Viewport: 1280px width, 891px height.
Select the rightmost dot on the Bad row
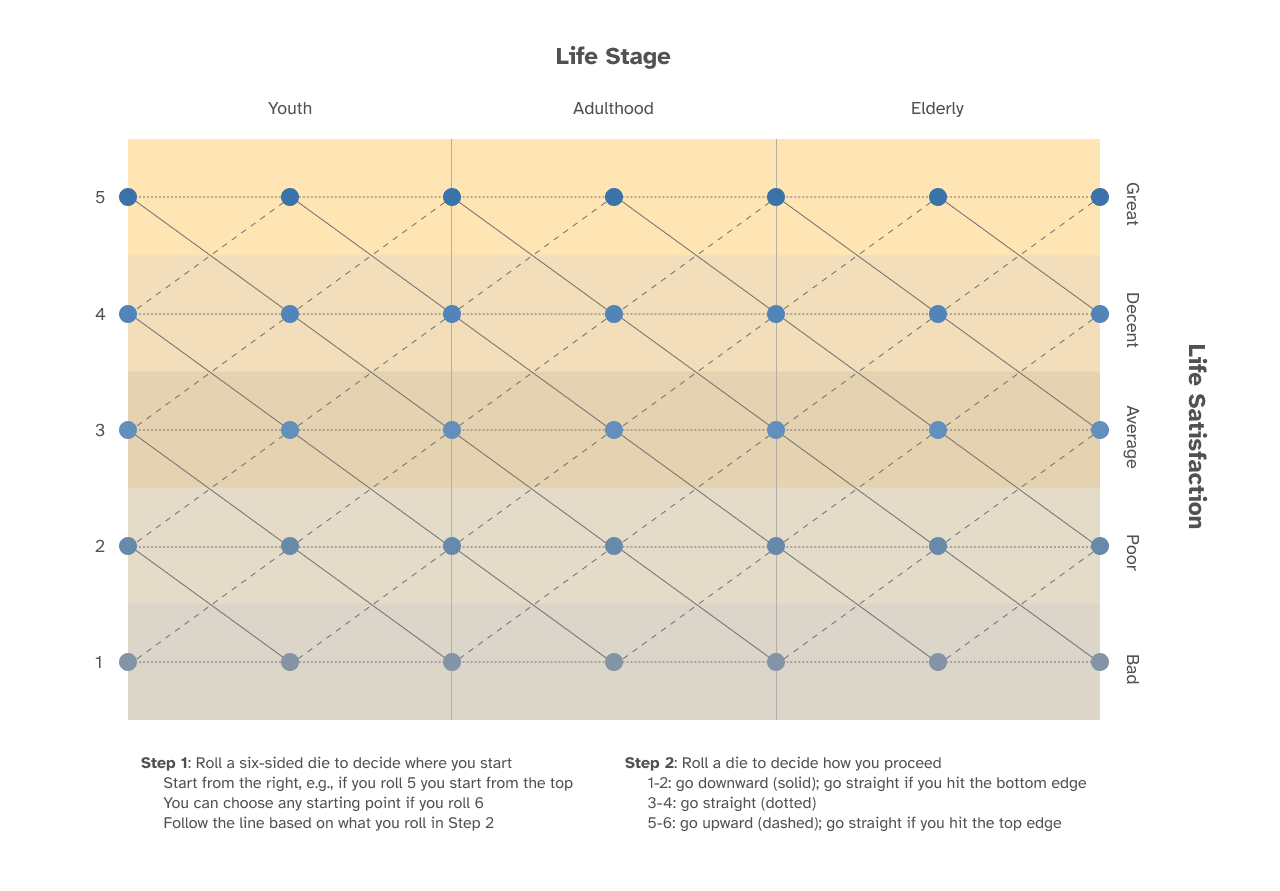(x=1100, y=662)
